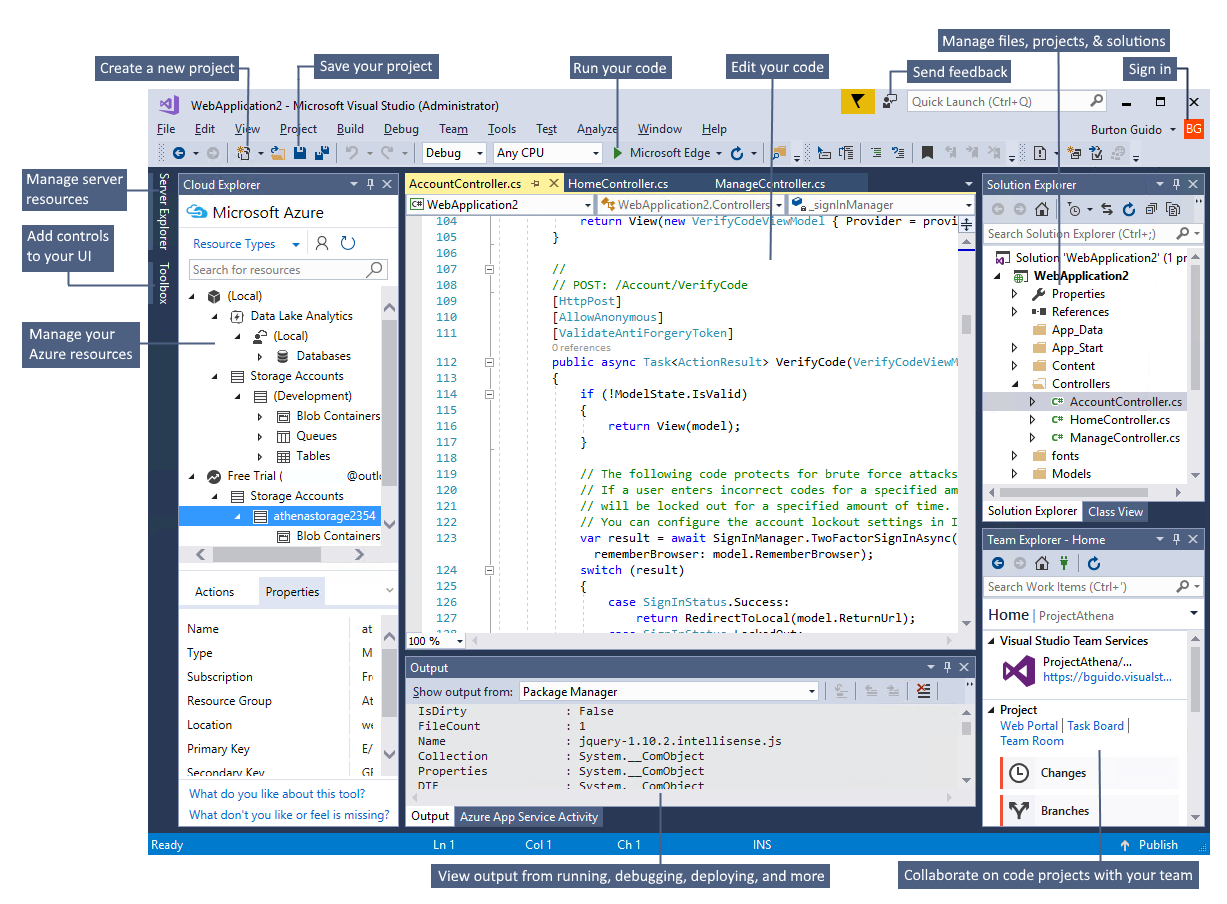Click the Refresh icon in Solution Explorer

click(1130, 209)
